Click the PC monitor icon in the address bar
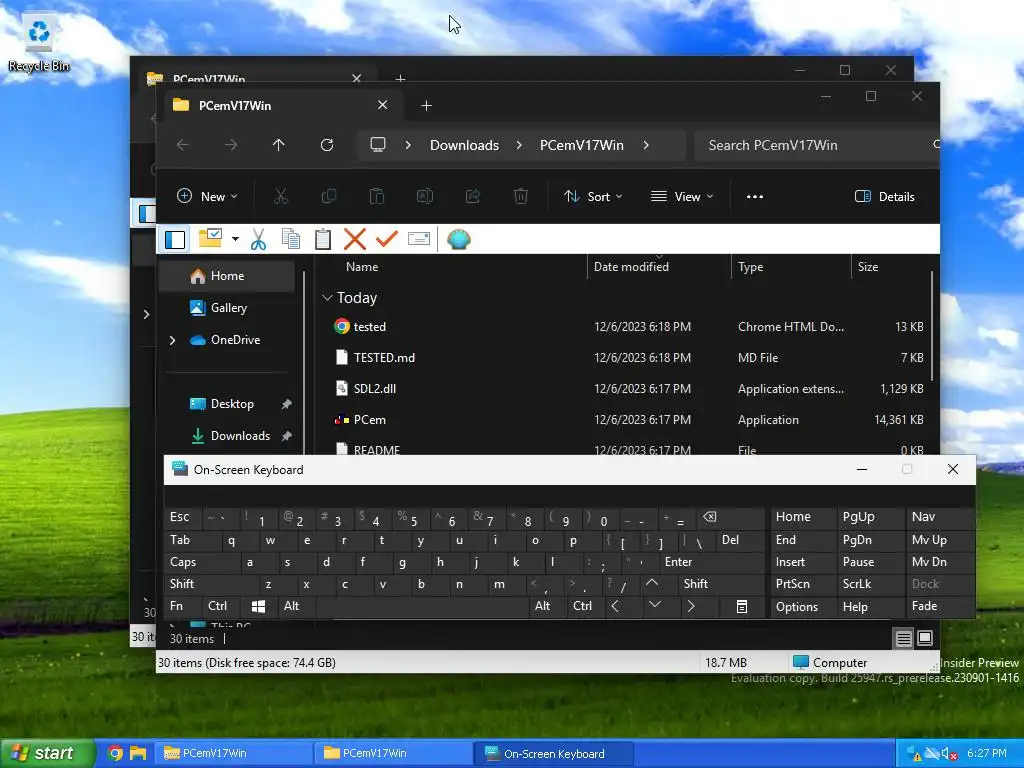The height and width of the screenshot is (768, 1024). click(x=378, y=145)
